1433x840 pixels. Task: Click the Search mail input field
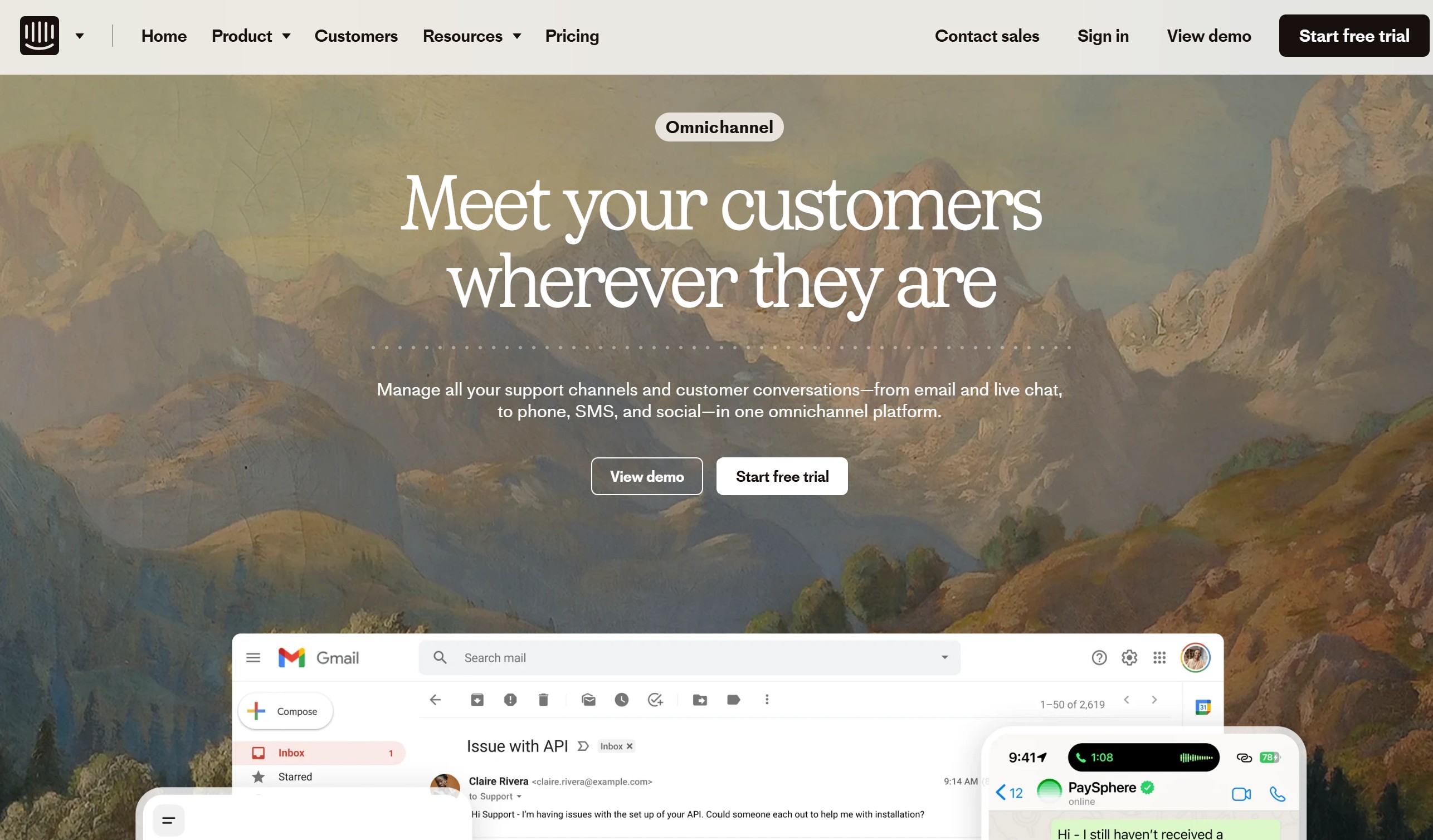click(689, 657)
